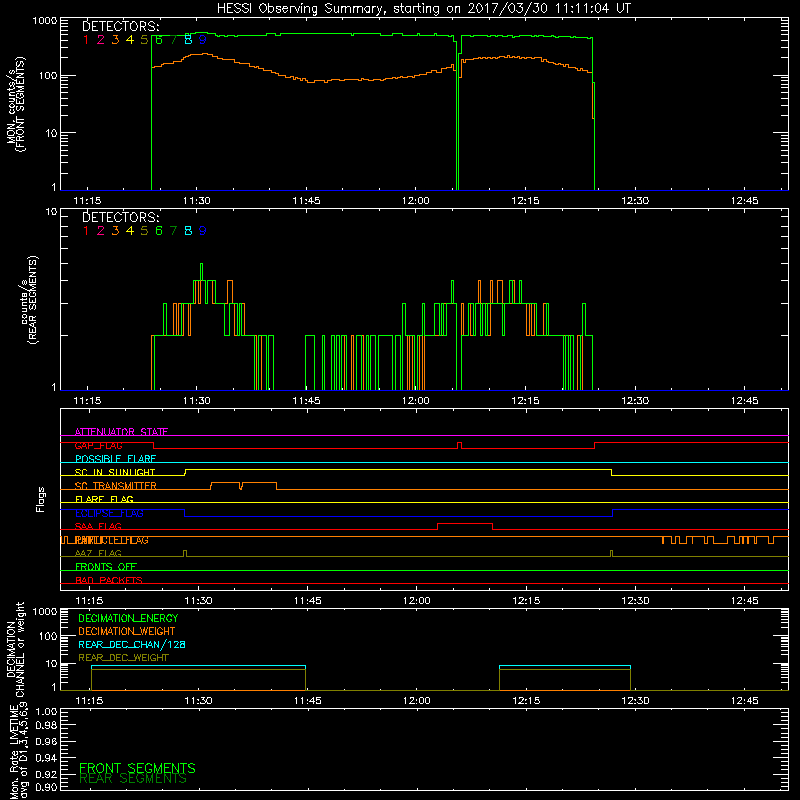Select magenta detector 2 in front segments legend
This screenshot has width=800, height=800.
(x=101, y=40)
